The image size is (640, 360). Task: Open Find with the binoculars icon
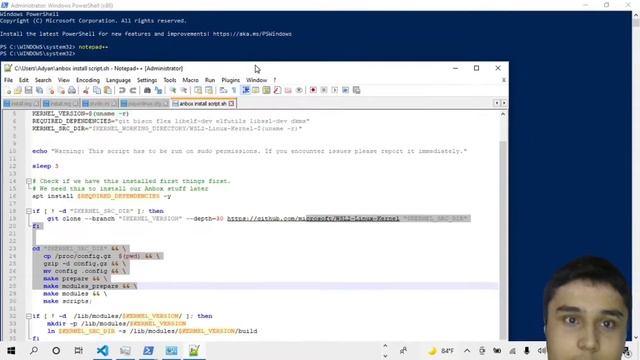(x=147, y=90)
